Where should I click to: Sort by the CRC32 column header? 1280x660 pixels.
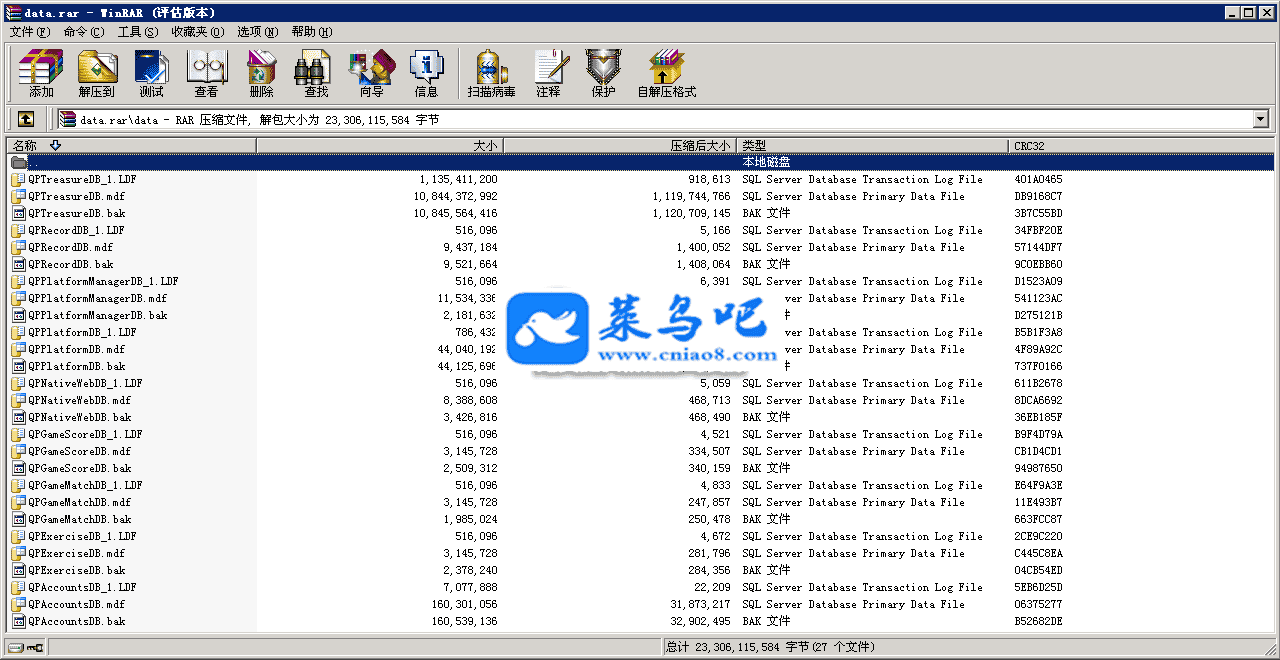click(x=1140, y=146)
